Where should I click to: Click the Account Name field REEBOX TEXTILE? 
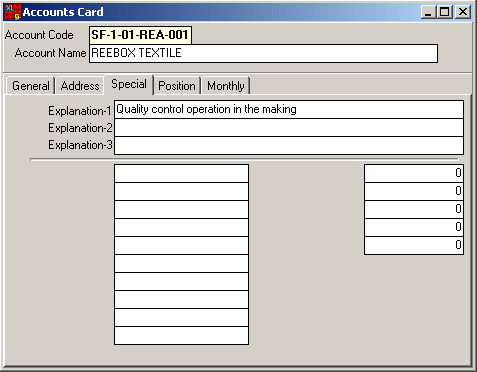pos(263,53)
